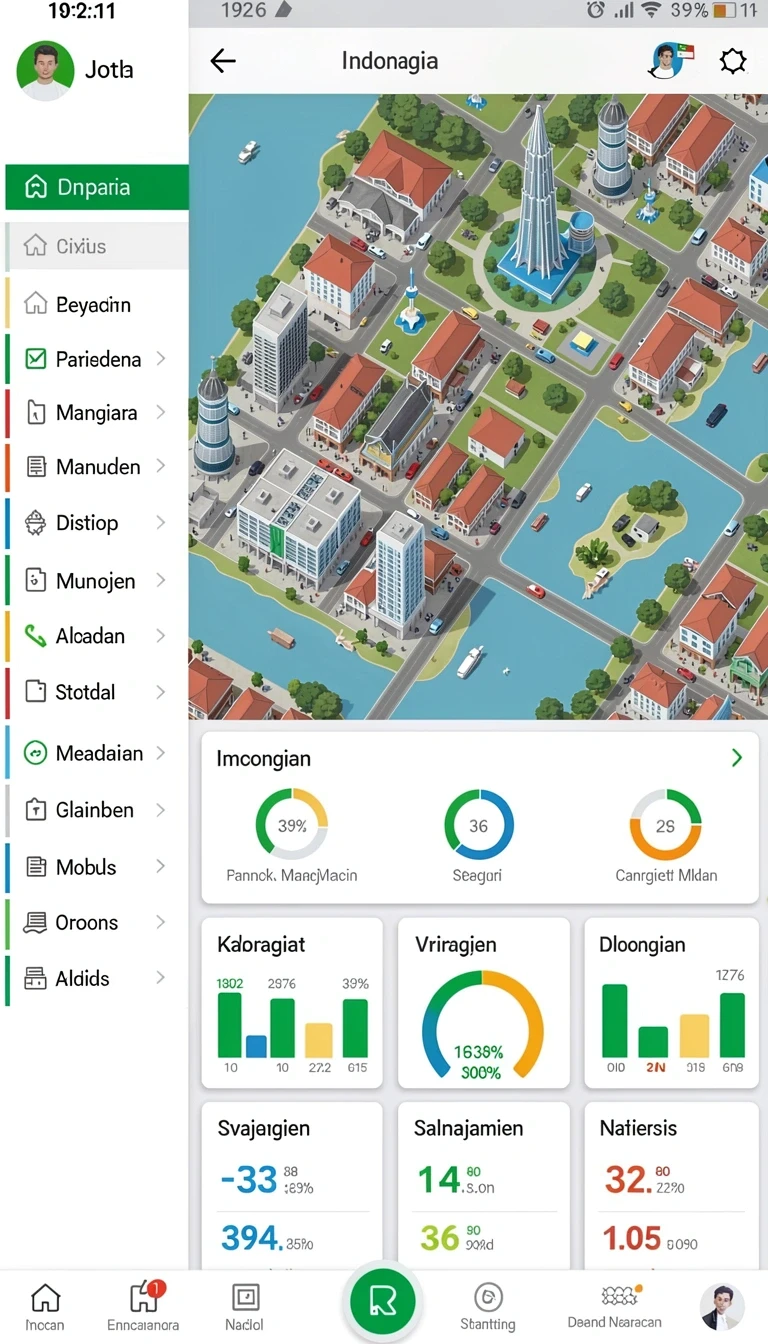Screen dimensions: 768x1344
Task: Click the Distiop icon
Action: point(36,523)
